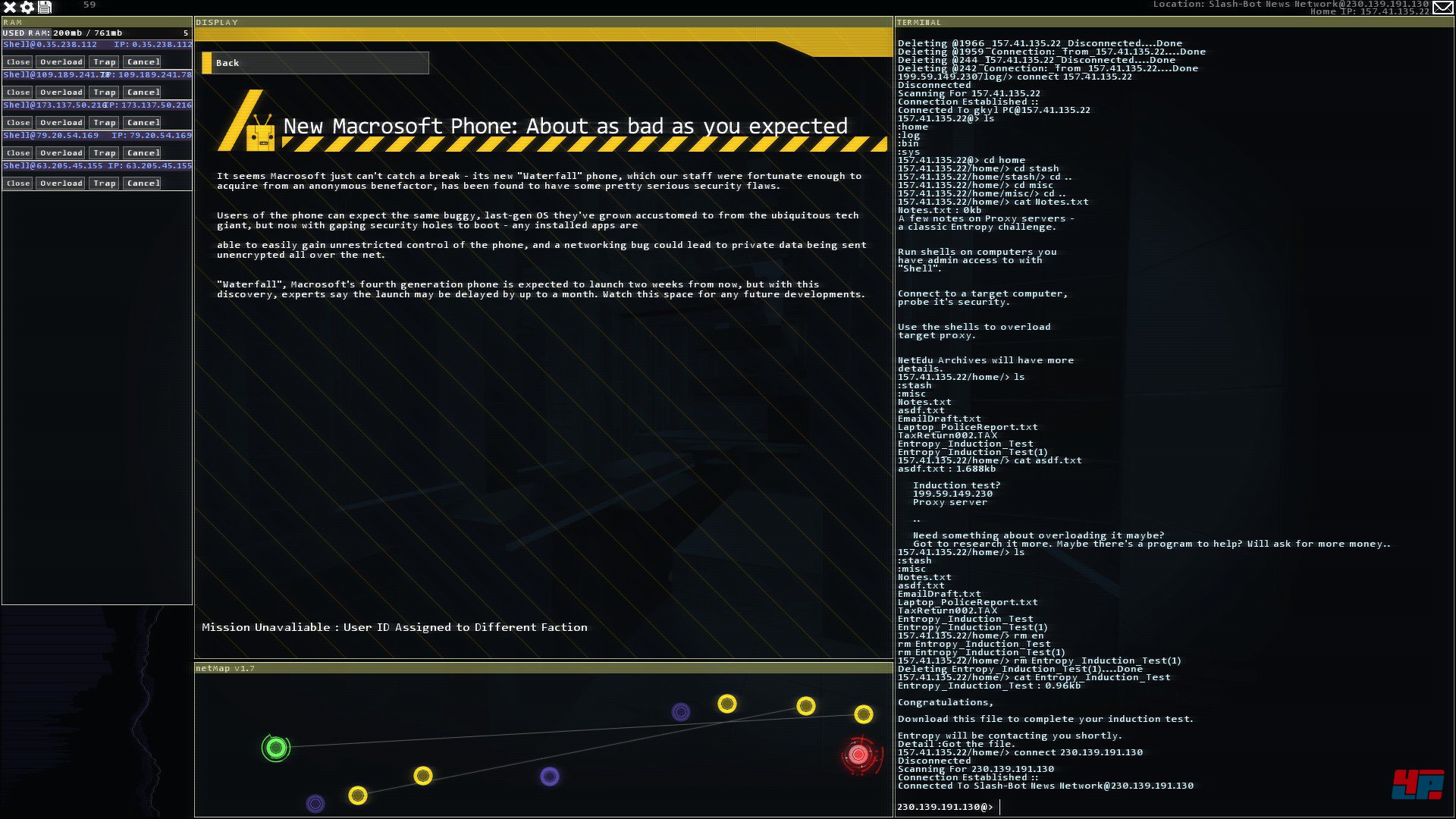Click the Back button in display
Image resolution: width=1456 pixels, height=819 pixels.
315,63
